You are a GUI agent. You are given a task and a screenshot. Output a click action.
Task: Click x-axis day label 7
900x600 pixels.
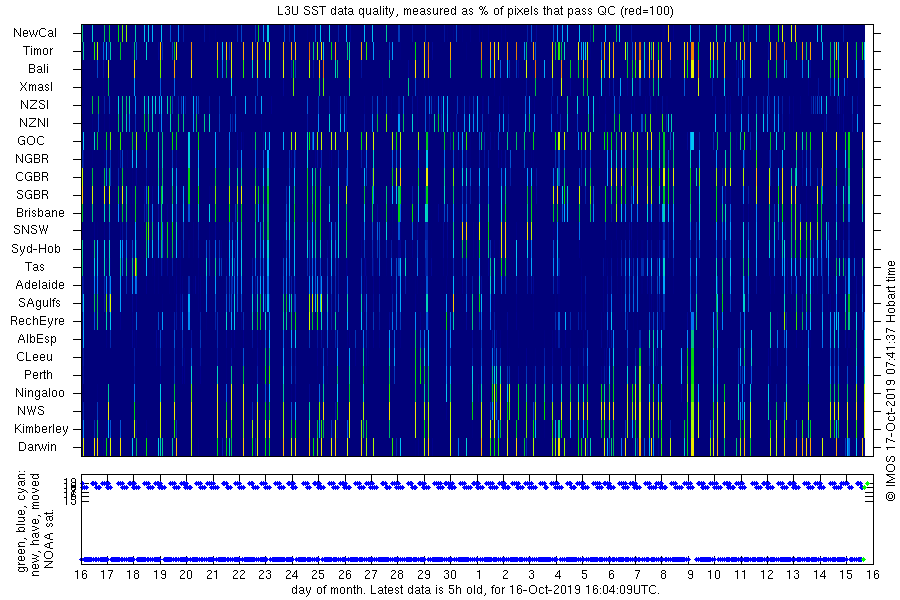[x=637, y=575]
